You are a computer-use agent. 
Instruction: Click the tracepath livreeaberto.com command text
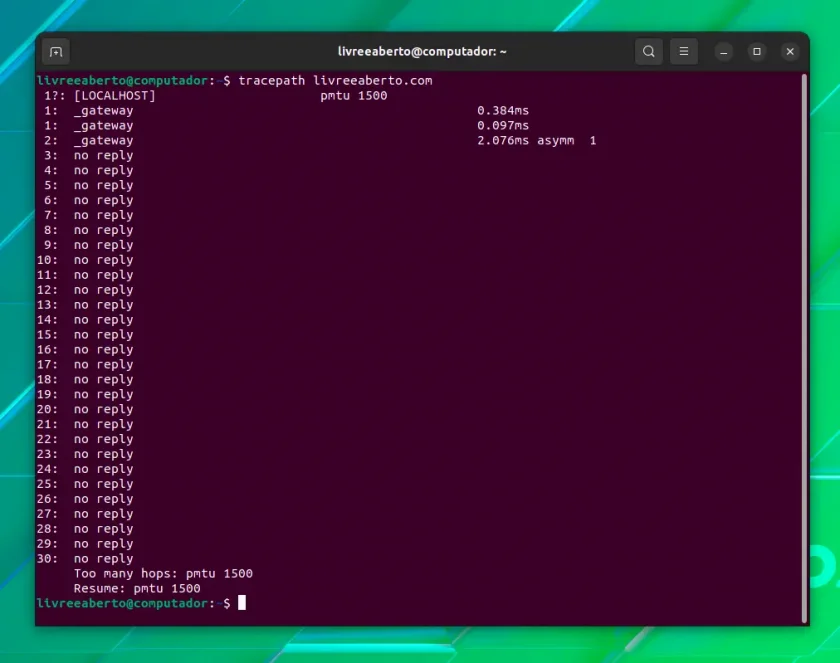pos(335,81)
